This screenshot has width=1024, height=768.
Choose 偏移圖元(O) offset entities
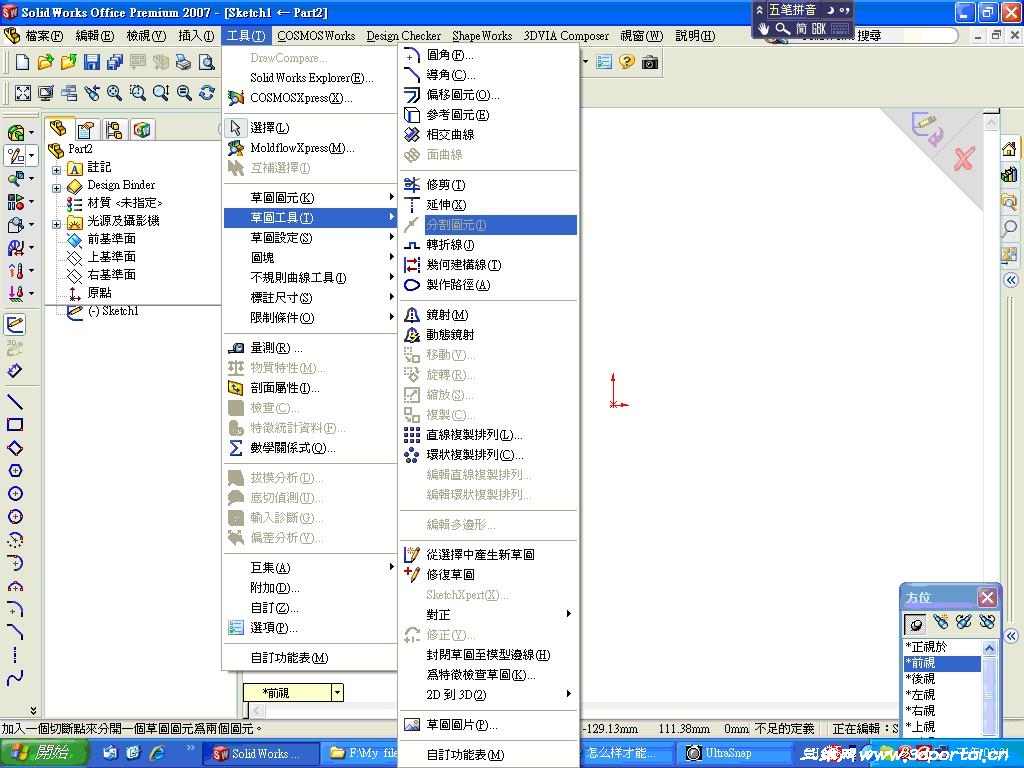(x=488, y=95)
